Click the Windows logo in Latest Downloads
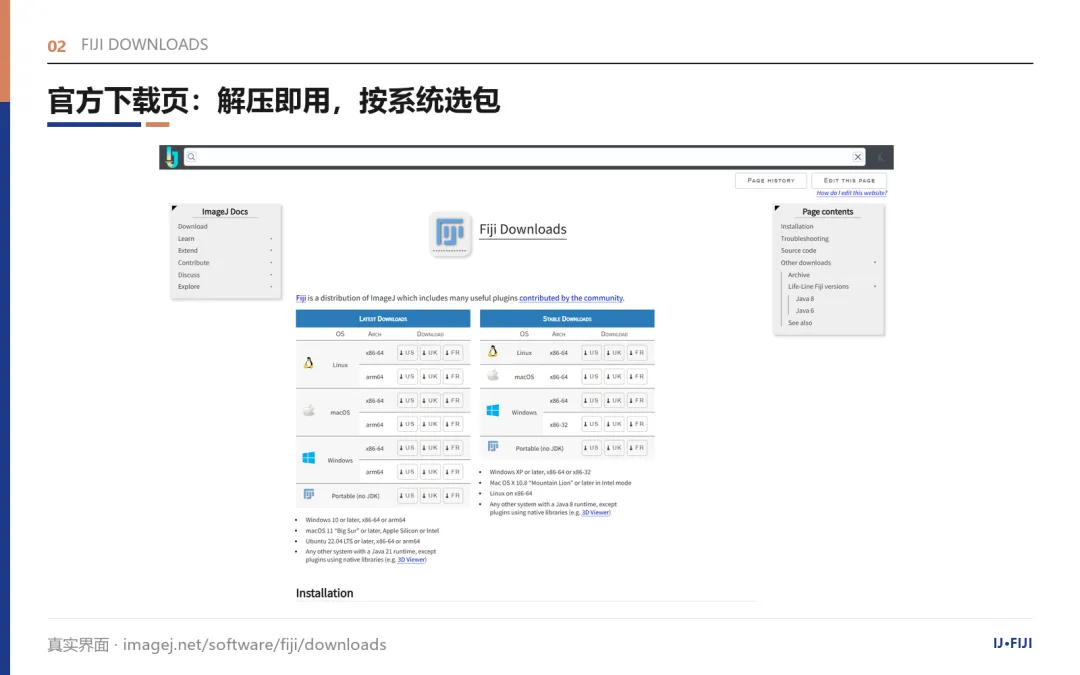Viewport: 1080px width, 675px height. coord(309,458)
